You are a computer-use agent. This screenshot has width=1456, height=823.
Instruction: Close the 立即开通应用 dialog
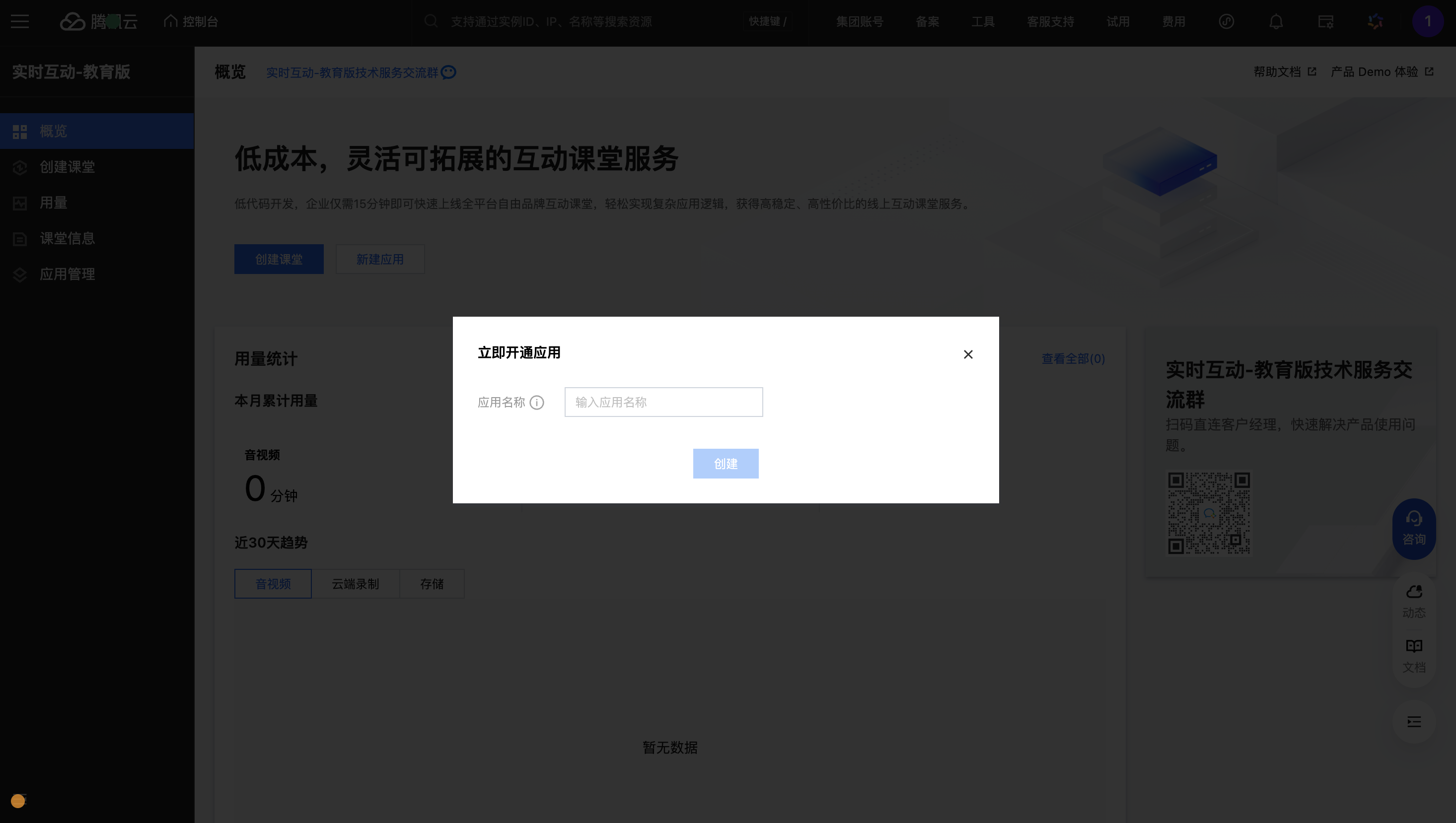[967, 354]
